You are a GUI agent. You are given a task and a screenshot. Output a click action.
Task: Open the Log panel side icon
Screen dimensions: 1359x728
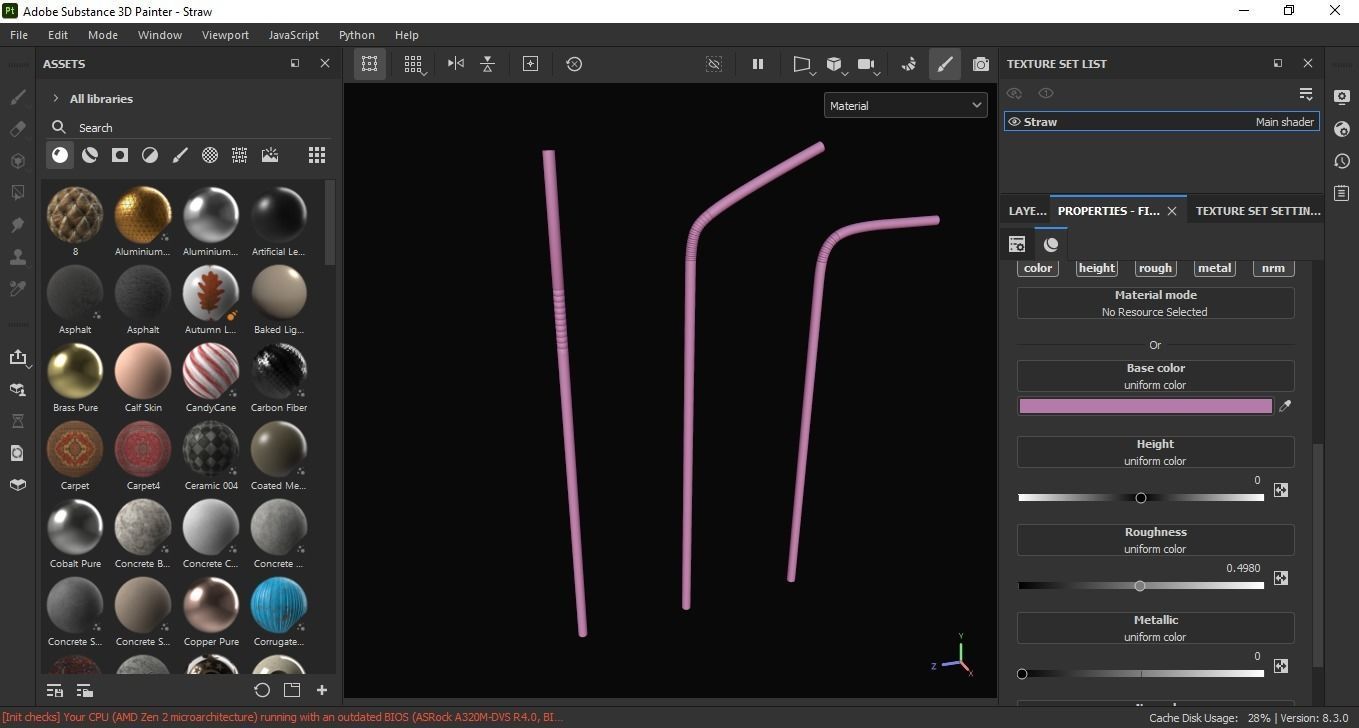(1342, 193)
